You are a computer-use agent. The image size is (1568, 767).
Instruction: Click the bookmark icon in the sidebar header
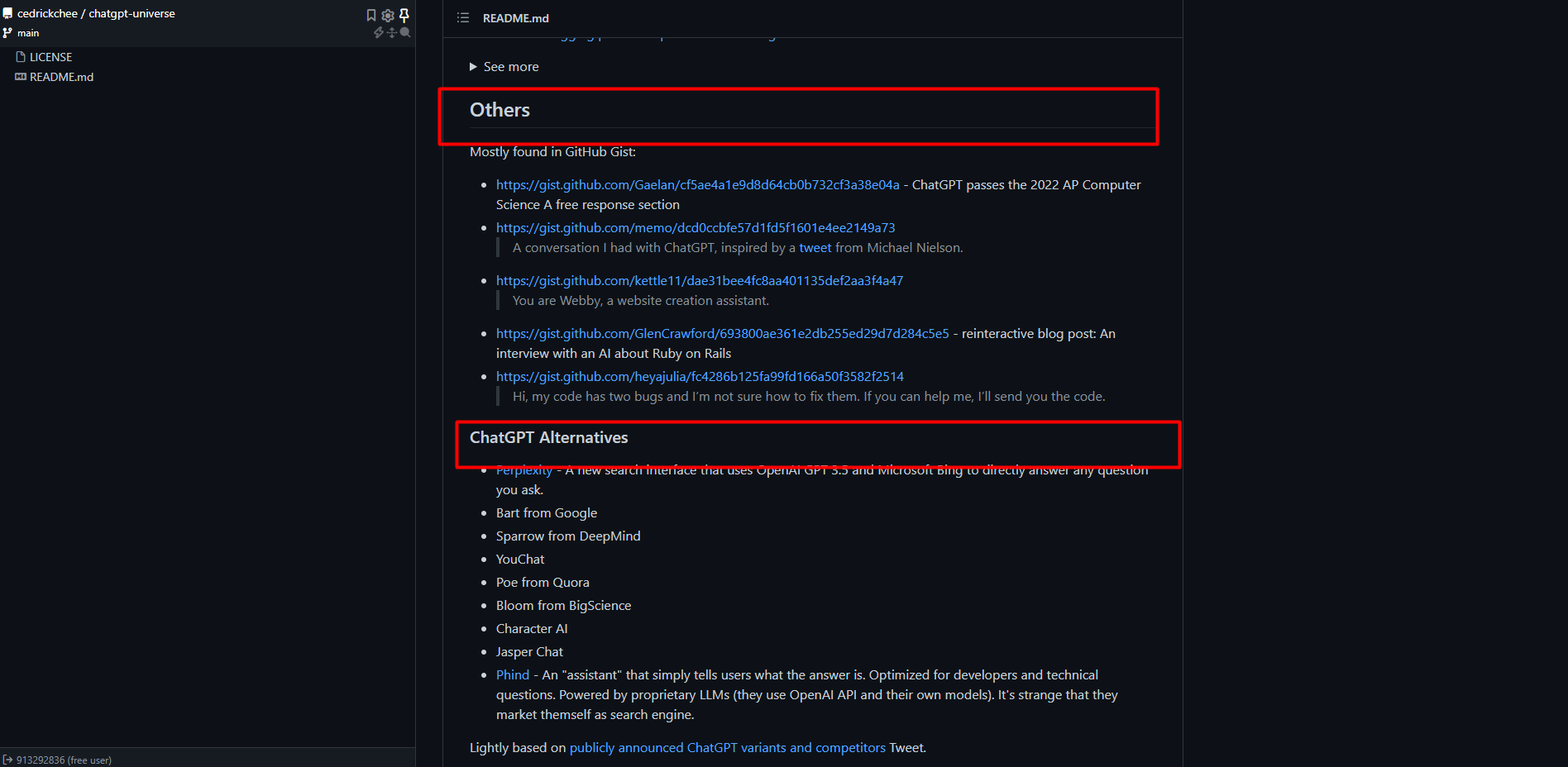pyautogui.click(x=371, y=15)
